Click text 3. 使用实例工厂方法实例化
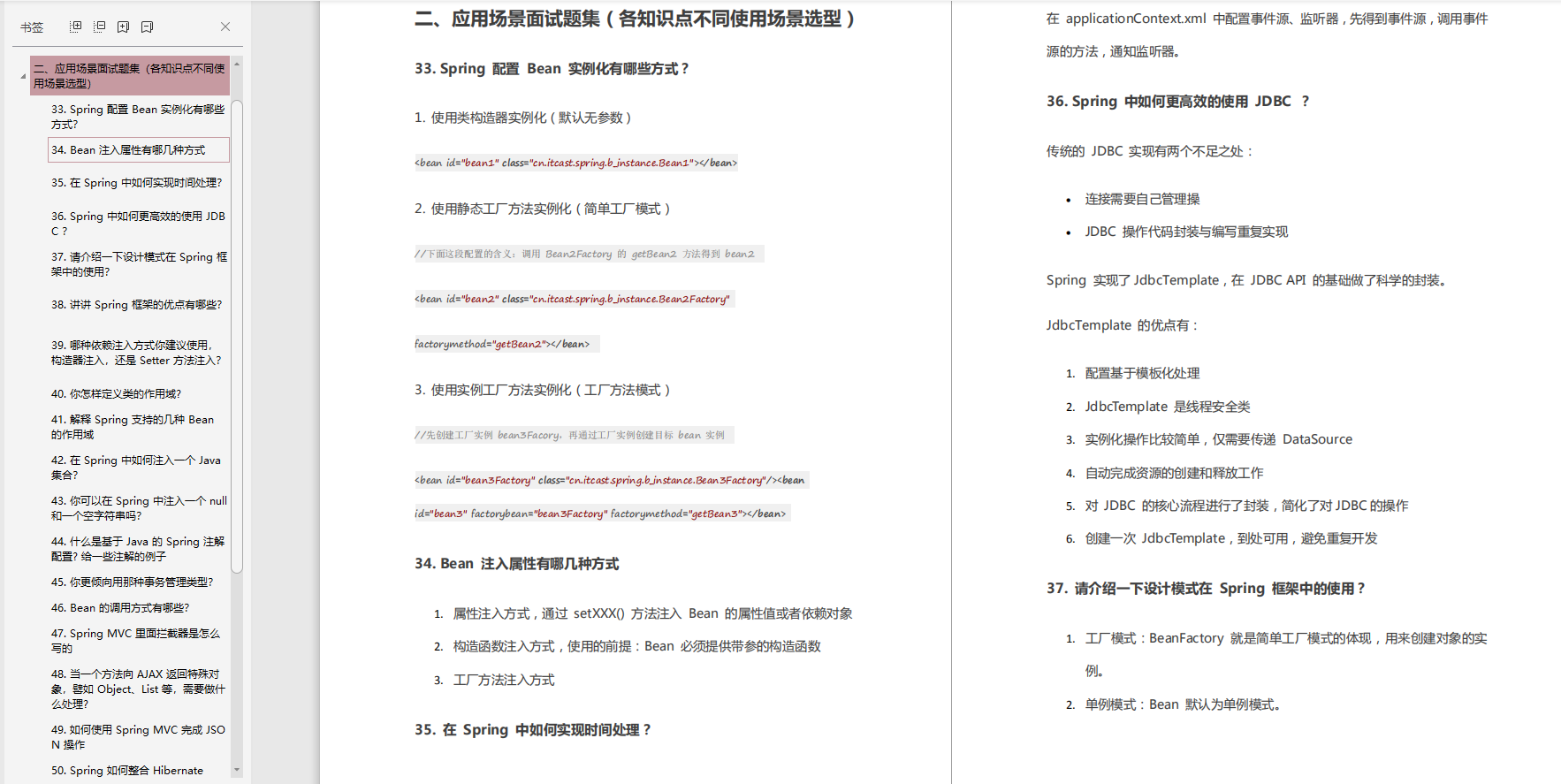Screen dimensions: 1561x784 point(543,390)
